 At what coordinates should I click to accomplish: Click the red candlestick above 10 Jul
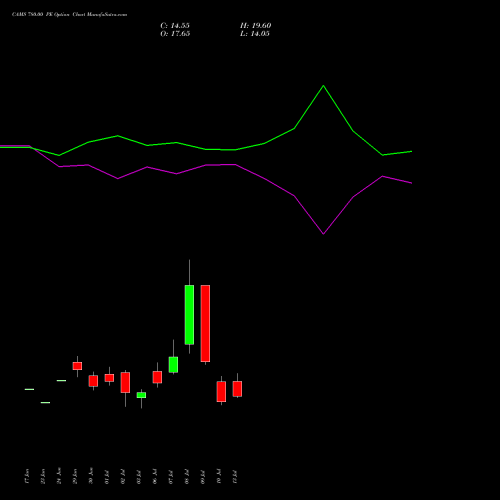point(221,392)
